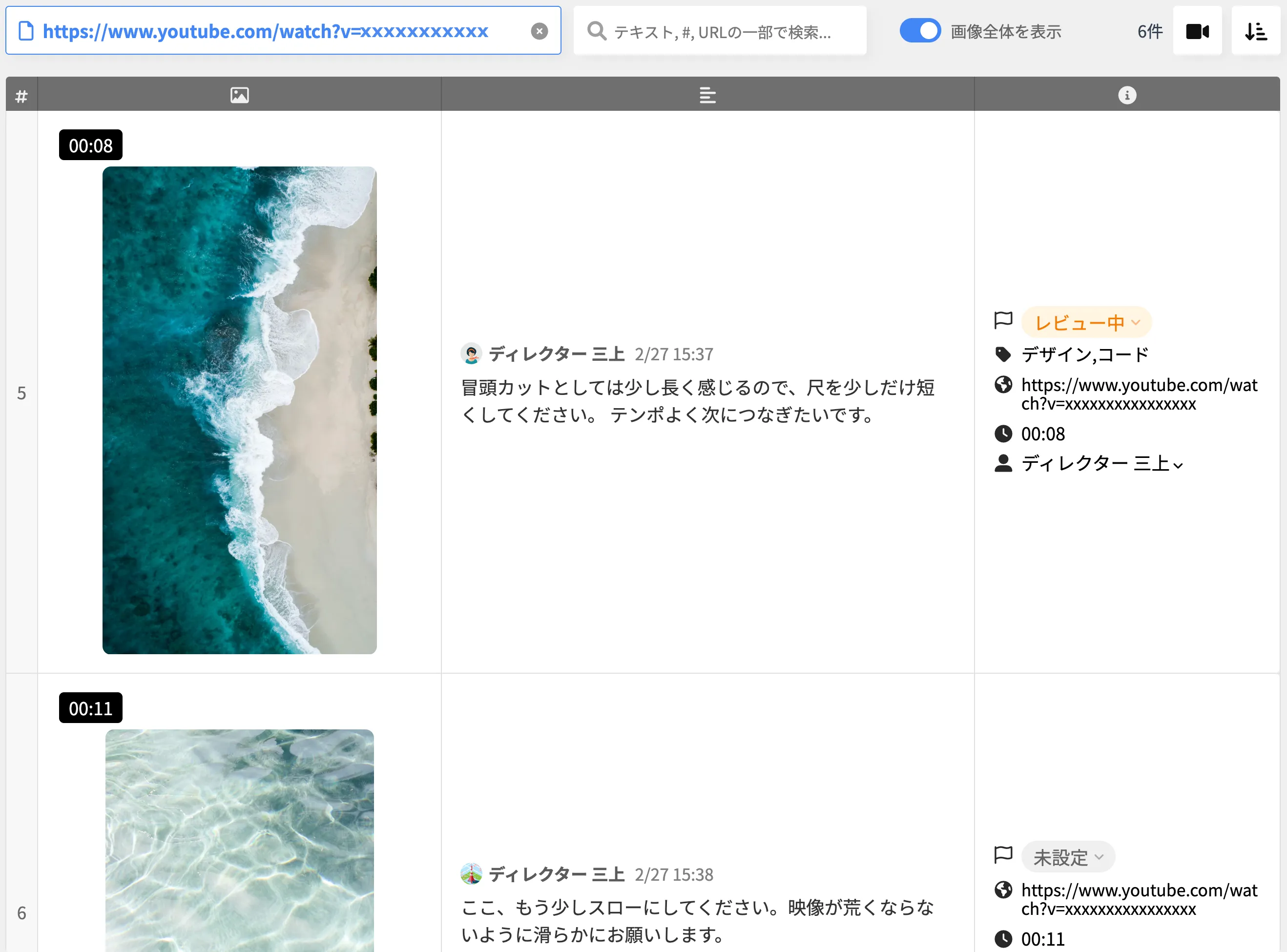Click the search field for text or URL
1287x952 pixels.
tap(721, 31)
